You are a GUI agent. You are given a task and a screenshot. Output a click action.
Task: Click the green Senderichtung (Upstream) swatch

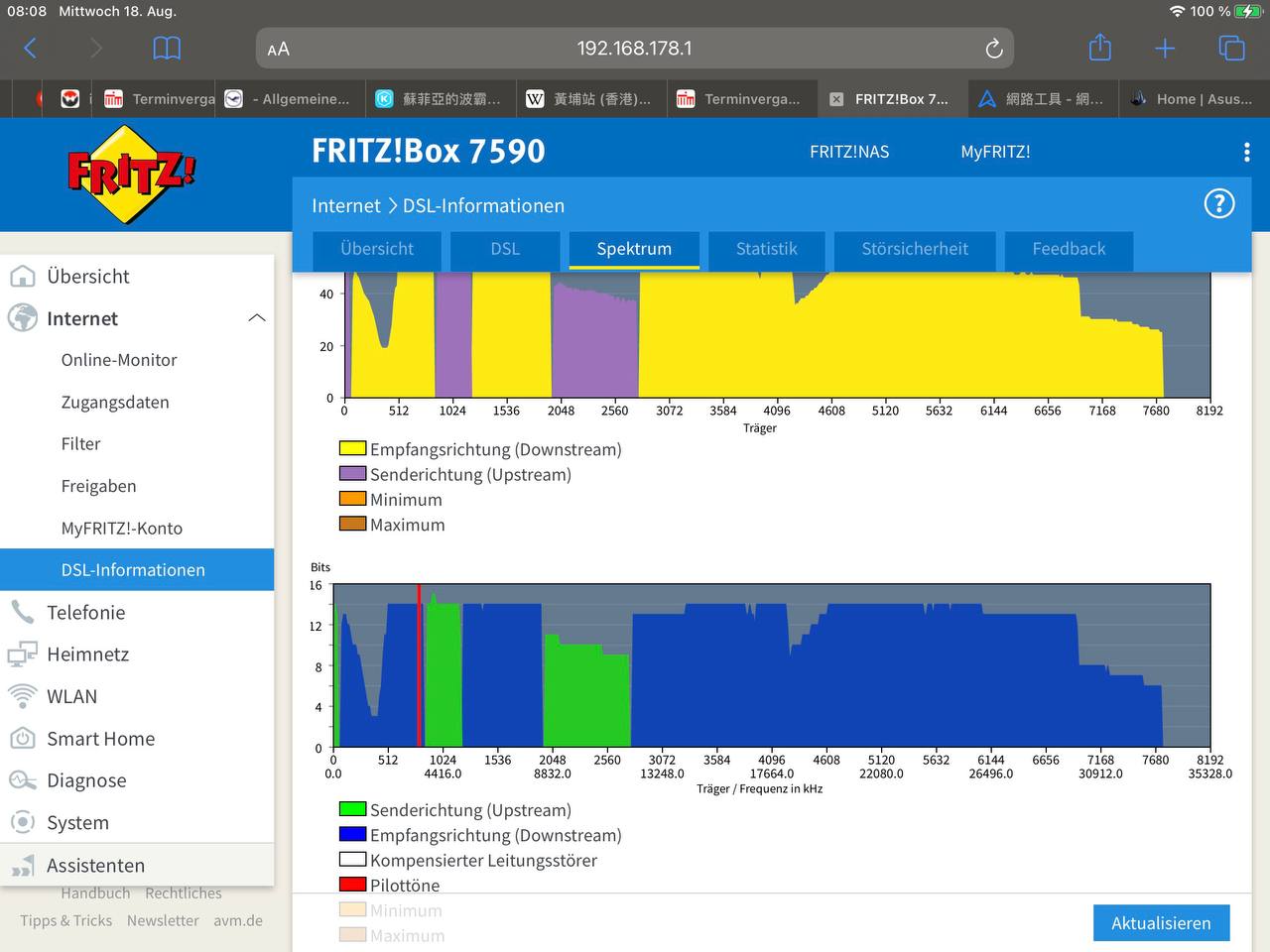click(x=353, y=810)
